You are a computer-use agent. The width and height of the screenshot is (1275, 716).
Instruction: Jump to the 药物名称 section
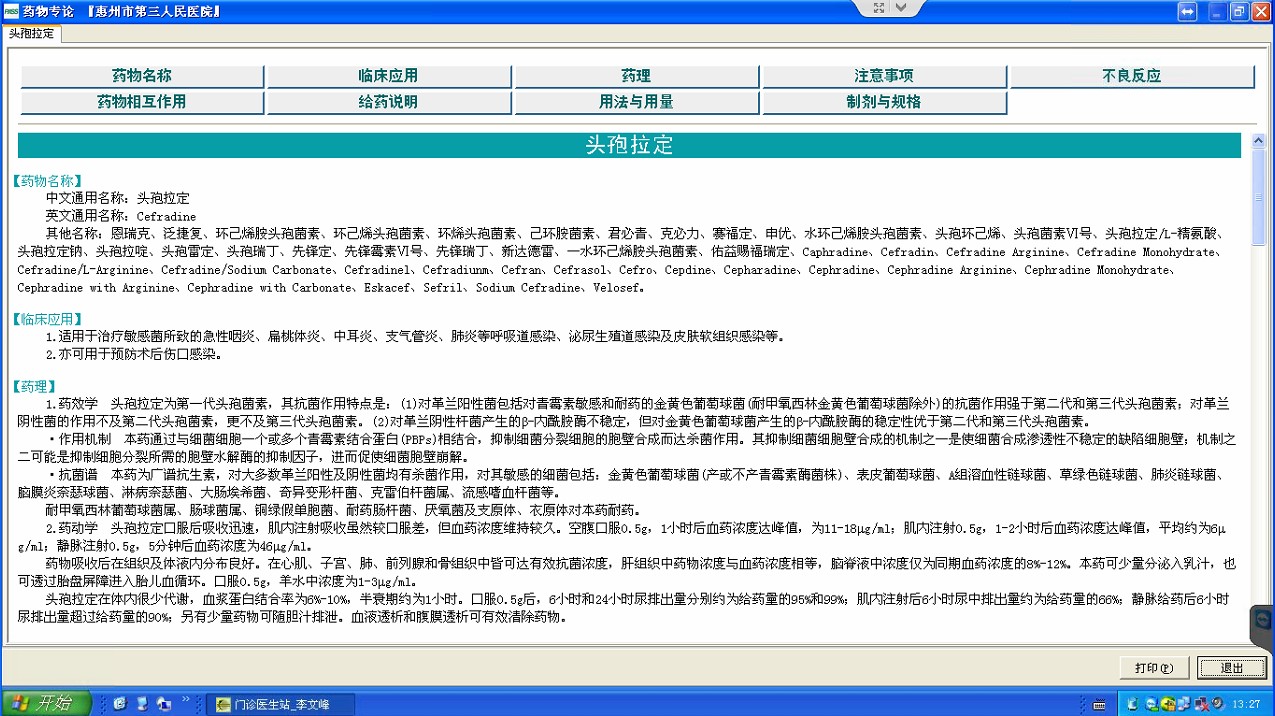coord(142,76)
